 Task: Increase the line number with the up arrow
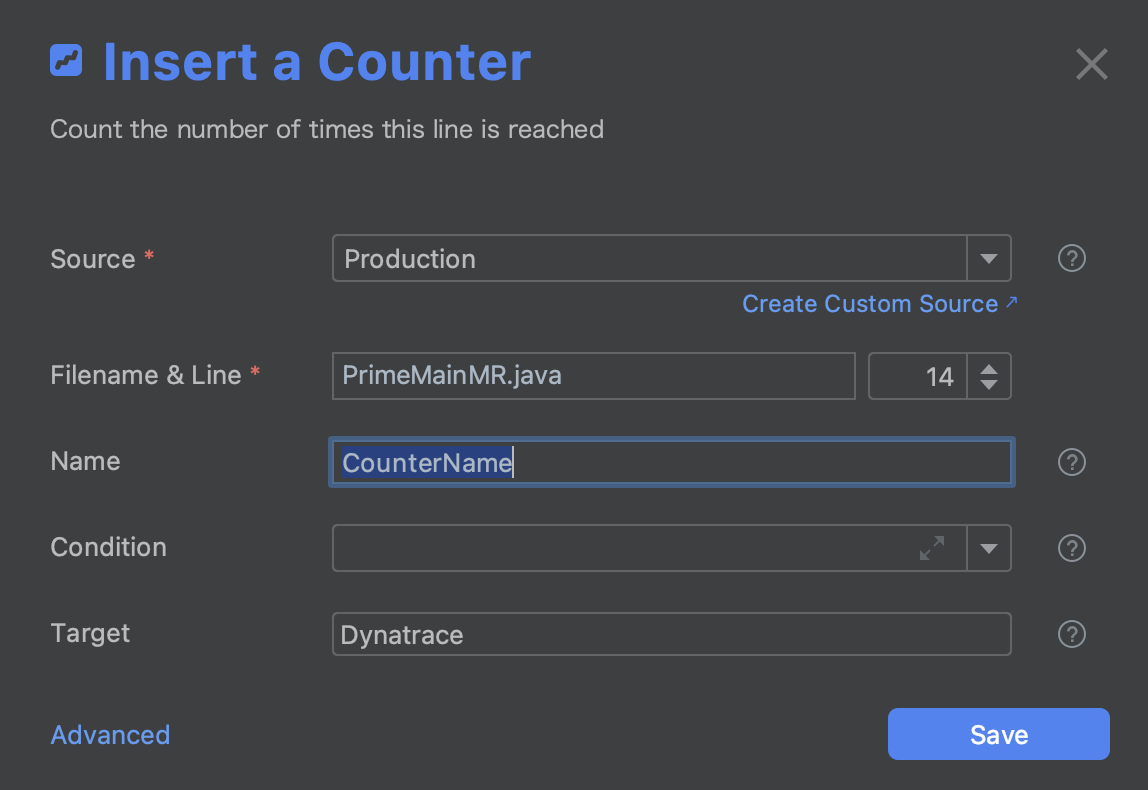click(989, 368)
